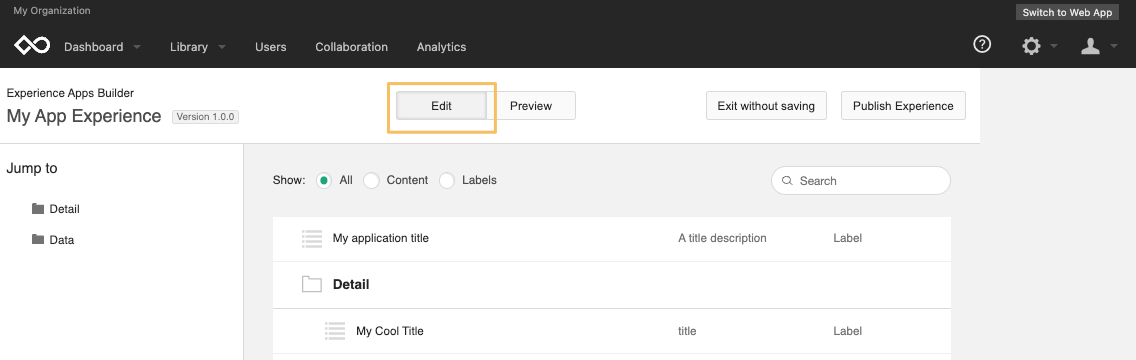1136x360 pixels.
Task: Click the Detail folder icon in Jump to
Action: [x=38, y=209]
